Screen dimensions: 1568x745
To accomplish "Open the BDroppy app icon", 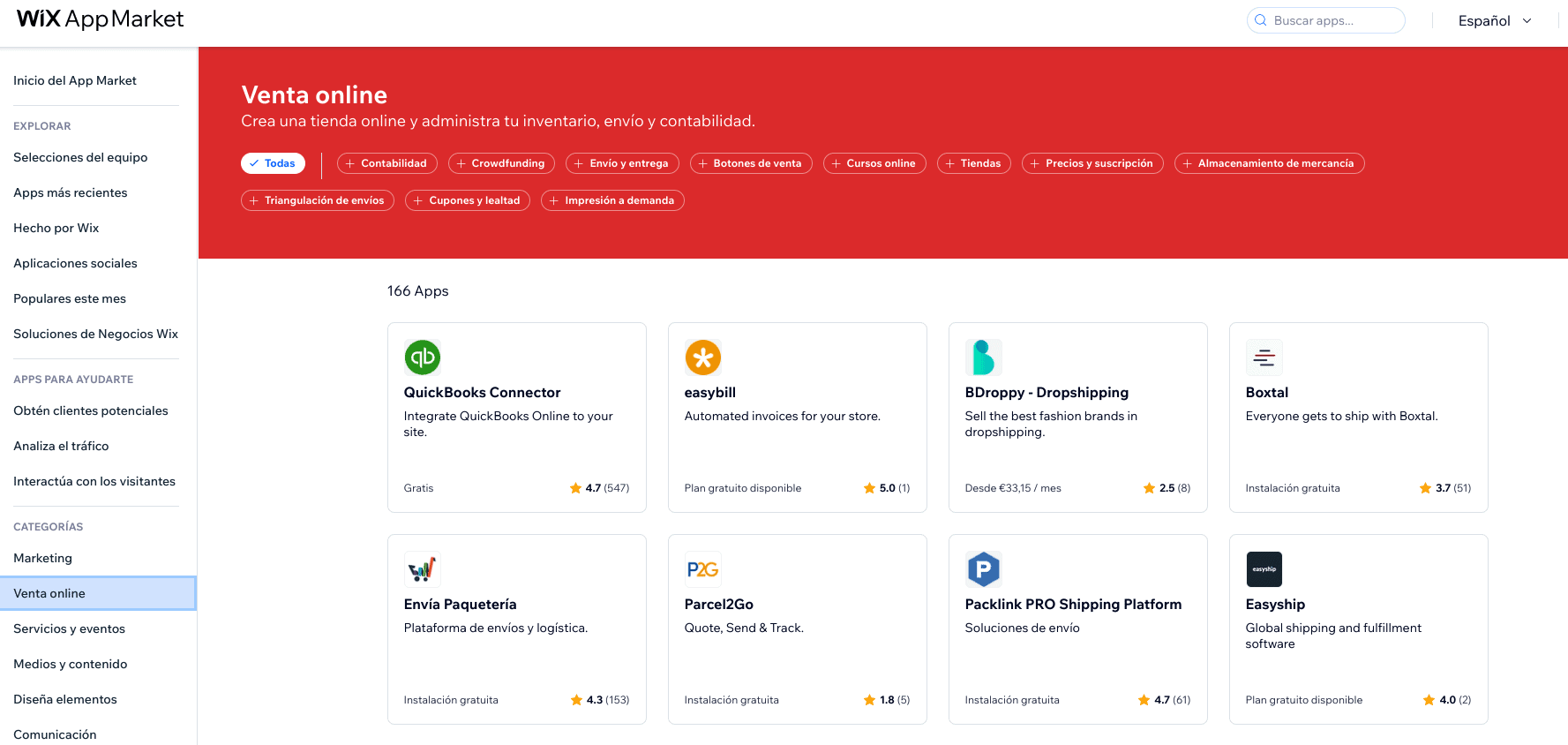I will pyautogui.click(x=984, y=357).
